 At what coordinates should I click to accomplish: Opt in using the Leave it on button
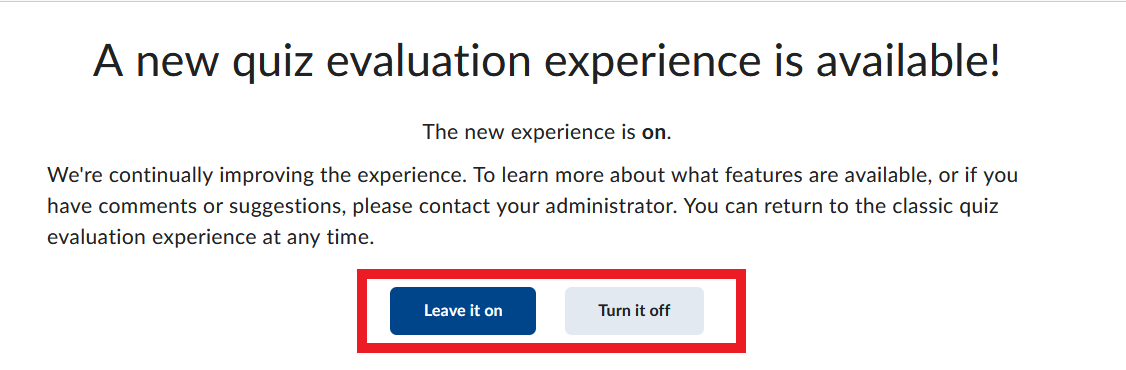462,311
